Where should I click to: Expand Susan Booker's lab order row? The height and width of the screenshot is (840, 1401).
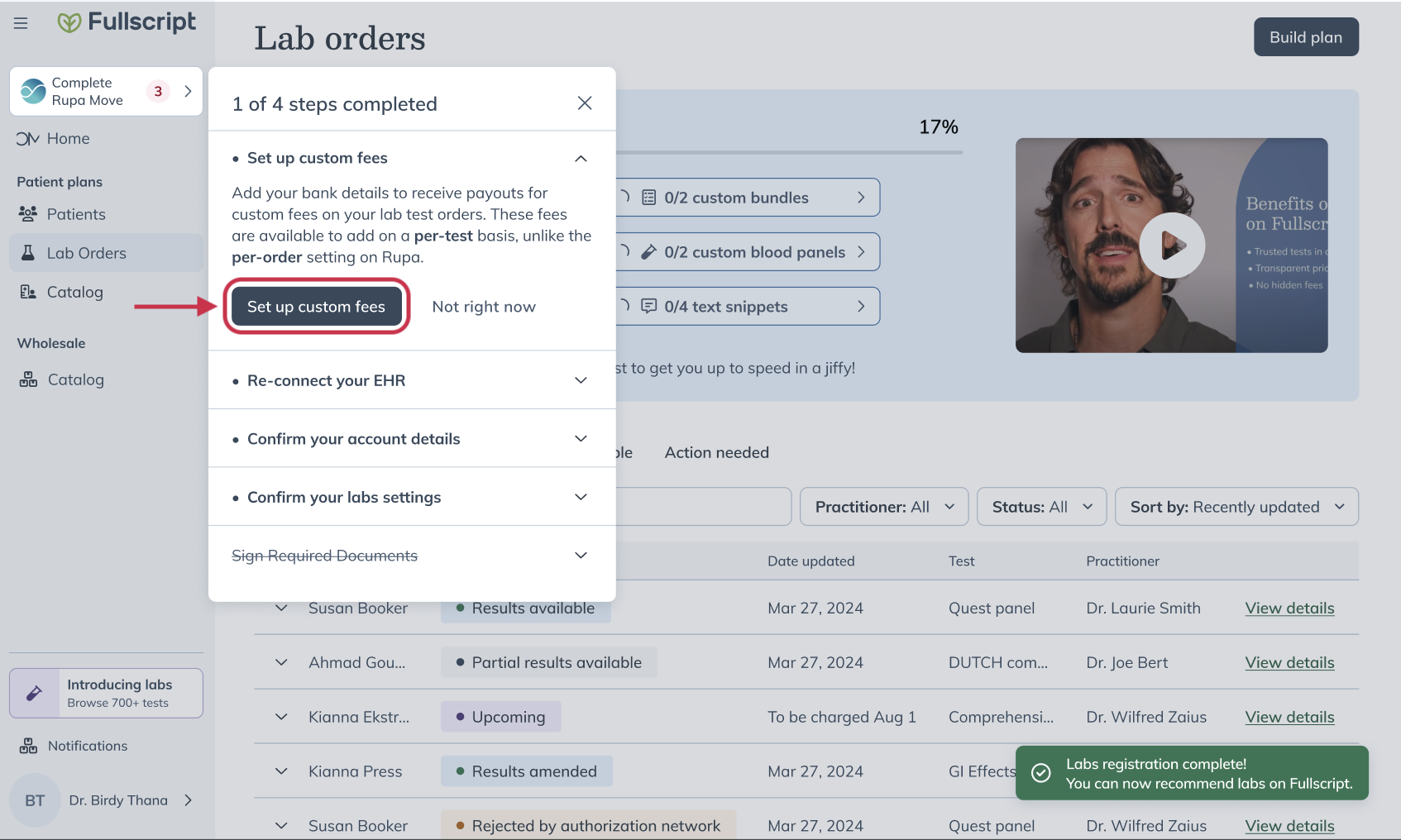(280, 608)
